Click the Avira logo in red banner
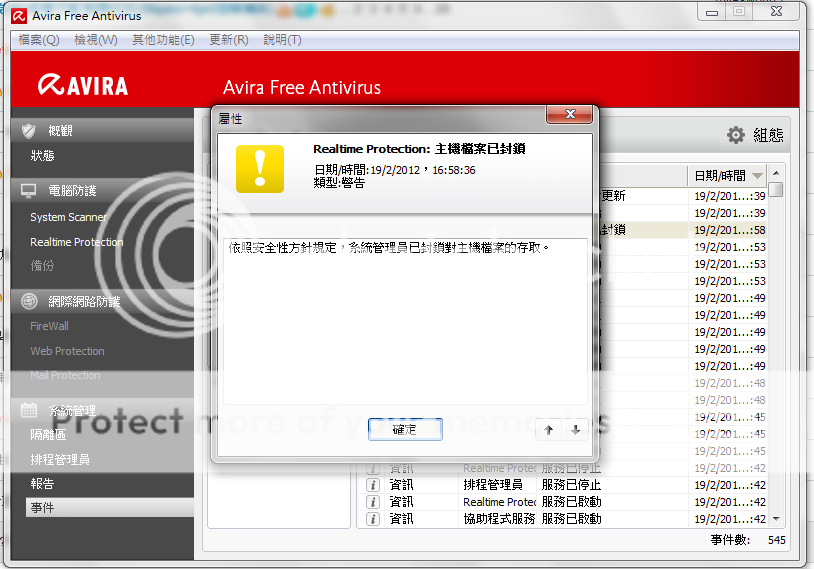814x569 pixels. pos(83,85)
